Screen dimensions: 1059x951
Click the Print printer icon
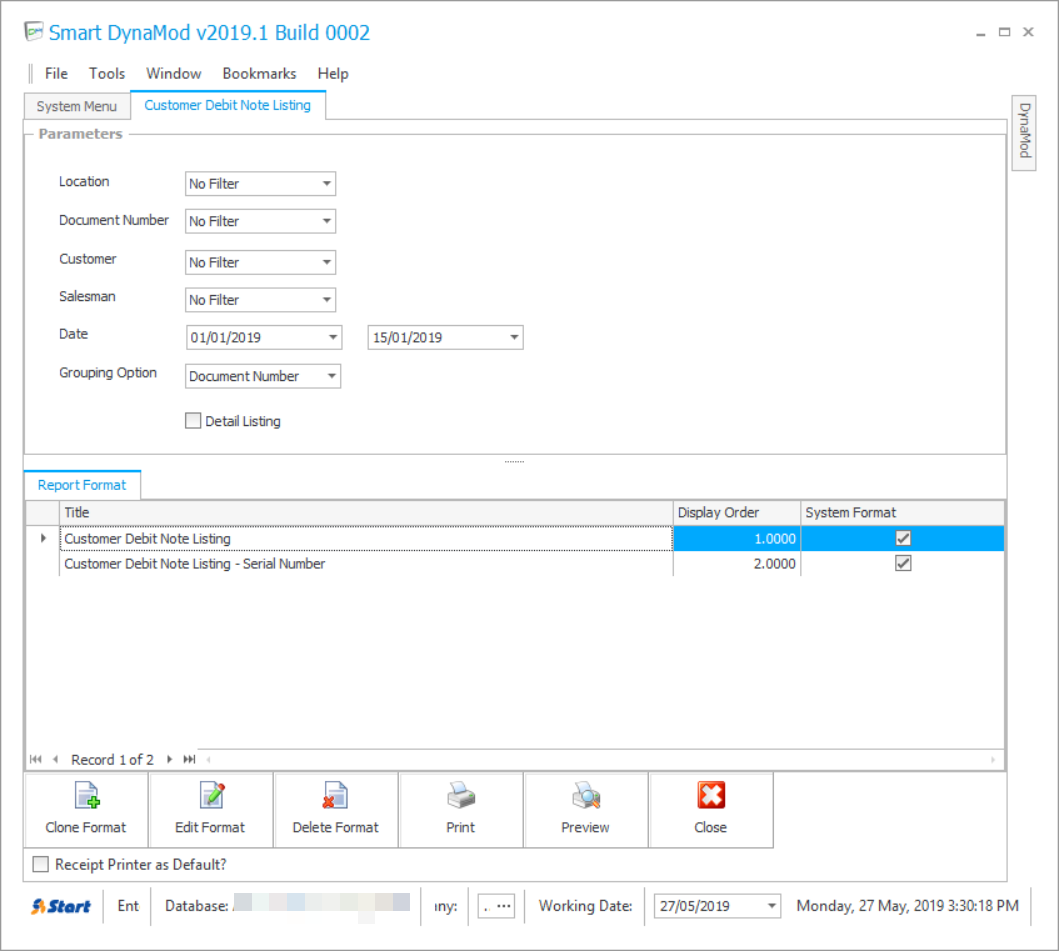coord(461,796)
